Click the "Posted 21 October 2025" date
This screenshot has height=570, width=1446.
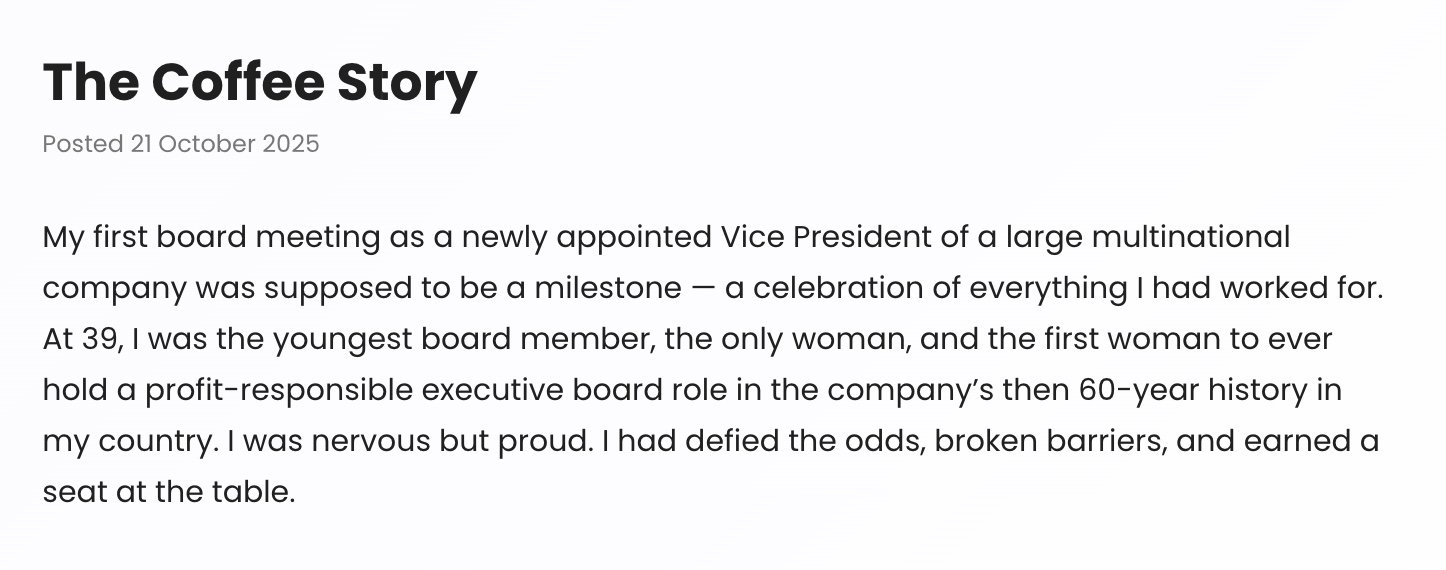[x=181, y=144]
